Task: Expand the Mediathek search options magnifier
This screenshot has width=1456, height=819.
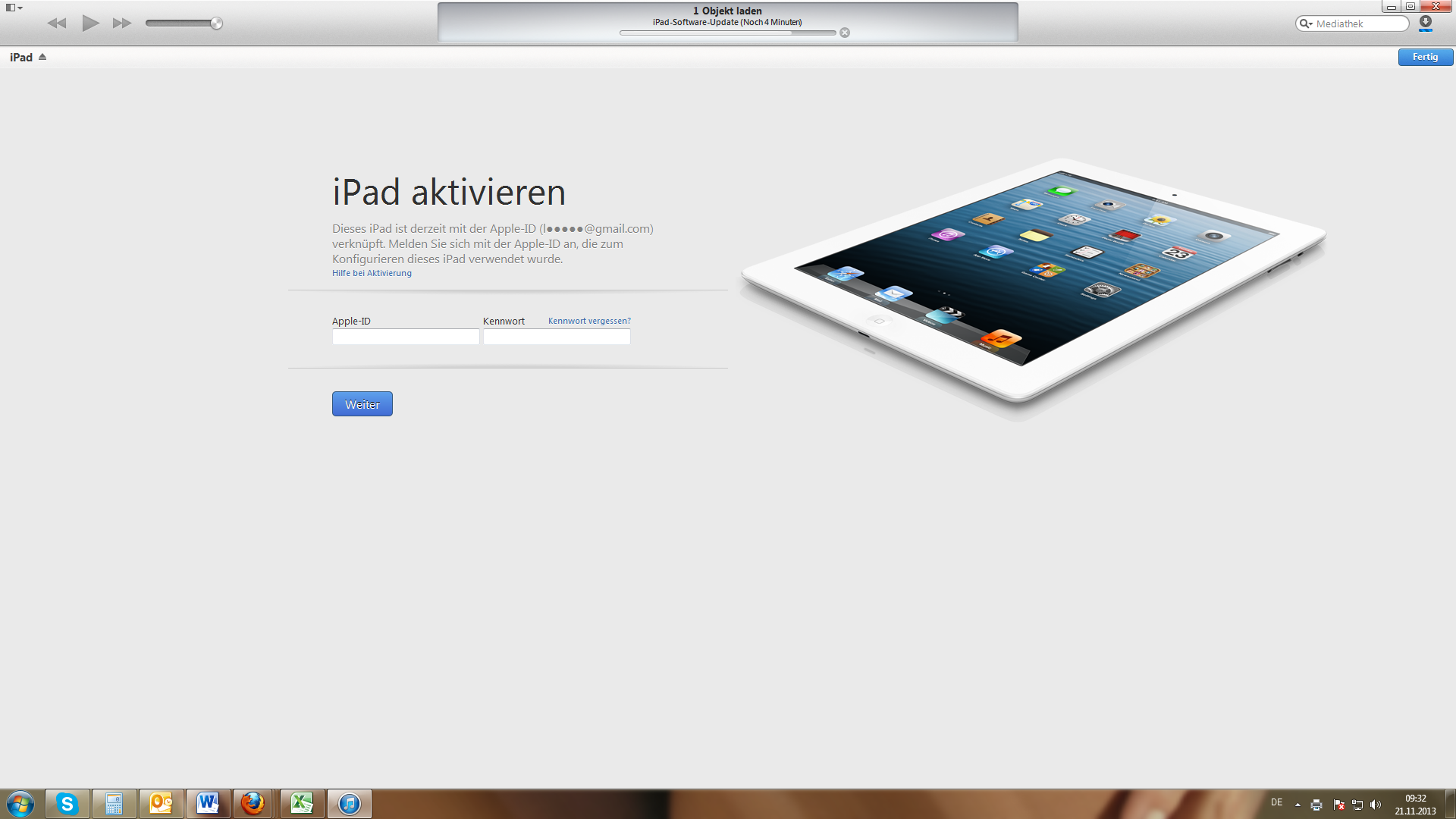Action: coord(1306,24)
